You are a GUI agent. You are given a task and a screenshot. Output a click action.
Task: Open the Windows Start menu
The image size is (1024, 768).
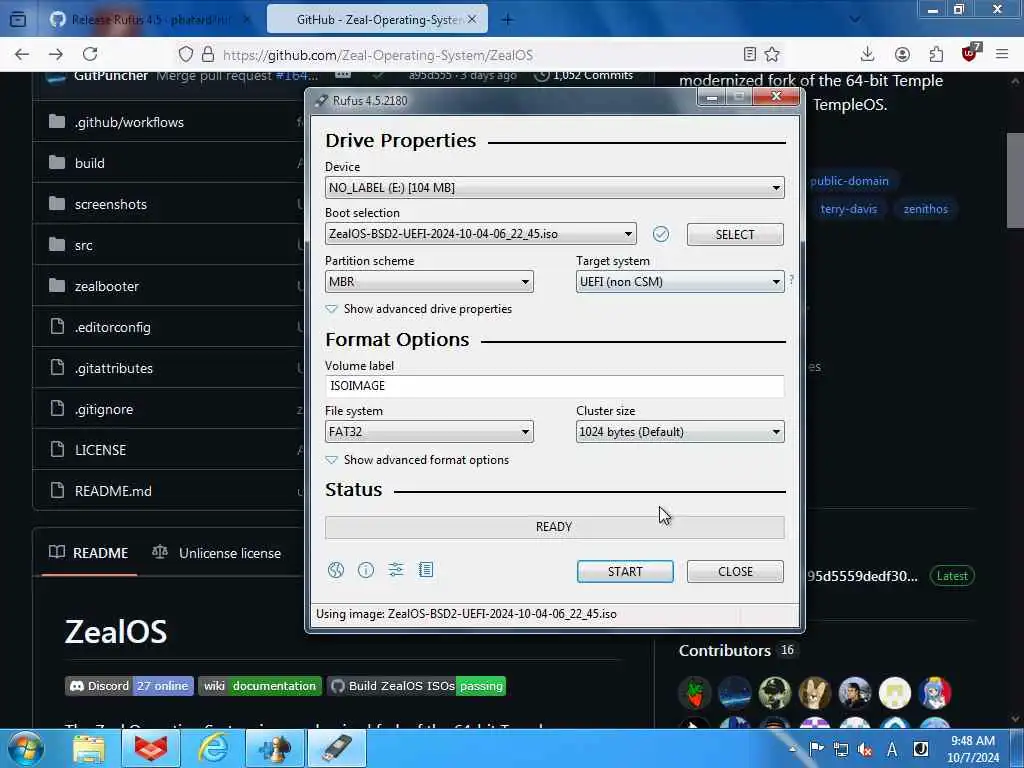(x=26, y=748)
